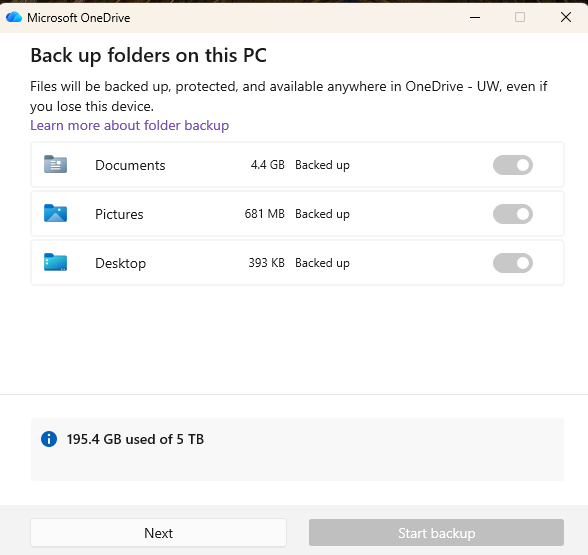Click the disabled maximize window button
This screenshot has width=588, height=555.
click(x=520, y=17)
